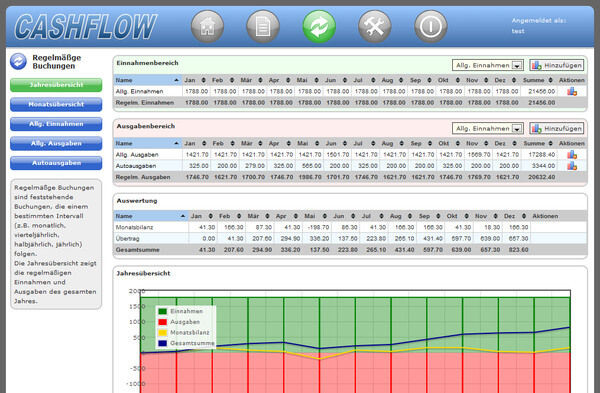Click the CASHFLOW logo
The width and height of the screenshot is (600, 393).
pyautogui.click(x=86, y=27)
